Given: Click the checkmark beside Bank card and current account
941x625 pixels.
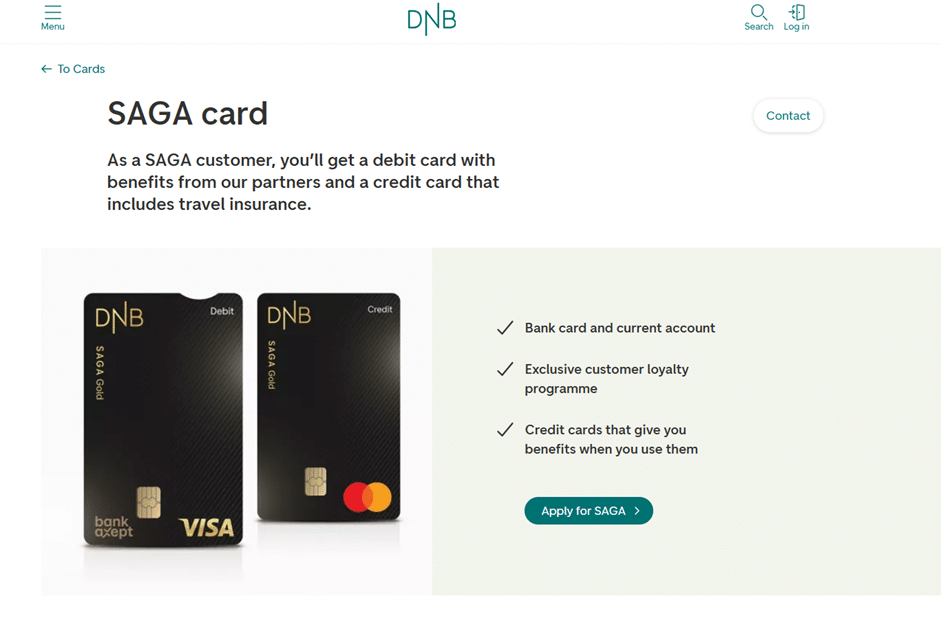Looking at the screenshot, I should [x=505, y=328].
